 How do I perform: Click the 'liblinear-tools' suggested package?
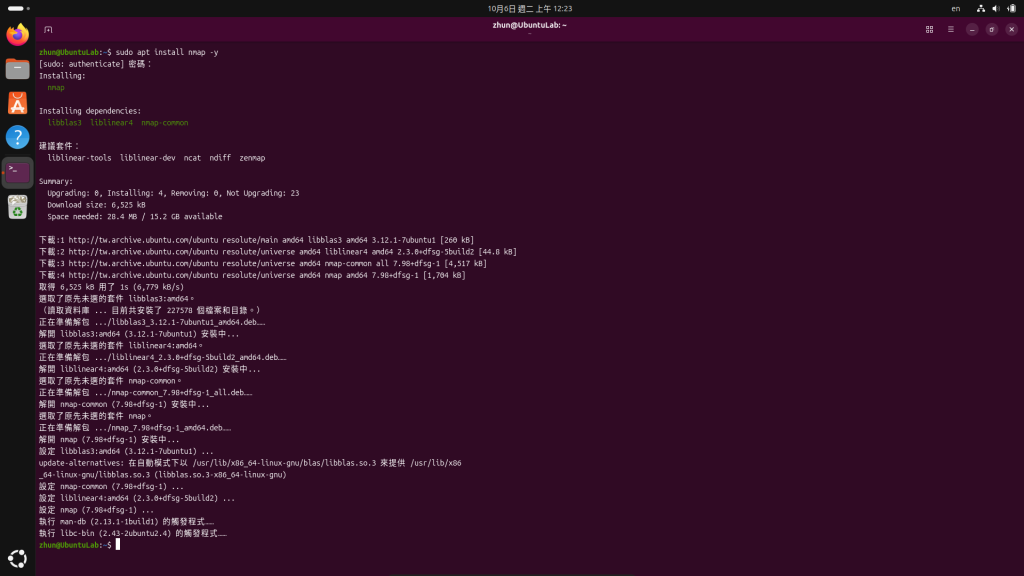79,158
